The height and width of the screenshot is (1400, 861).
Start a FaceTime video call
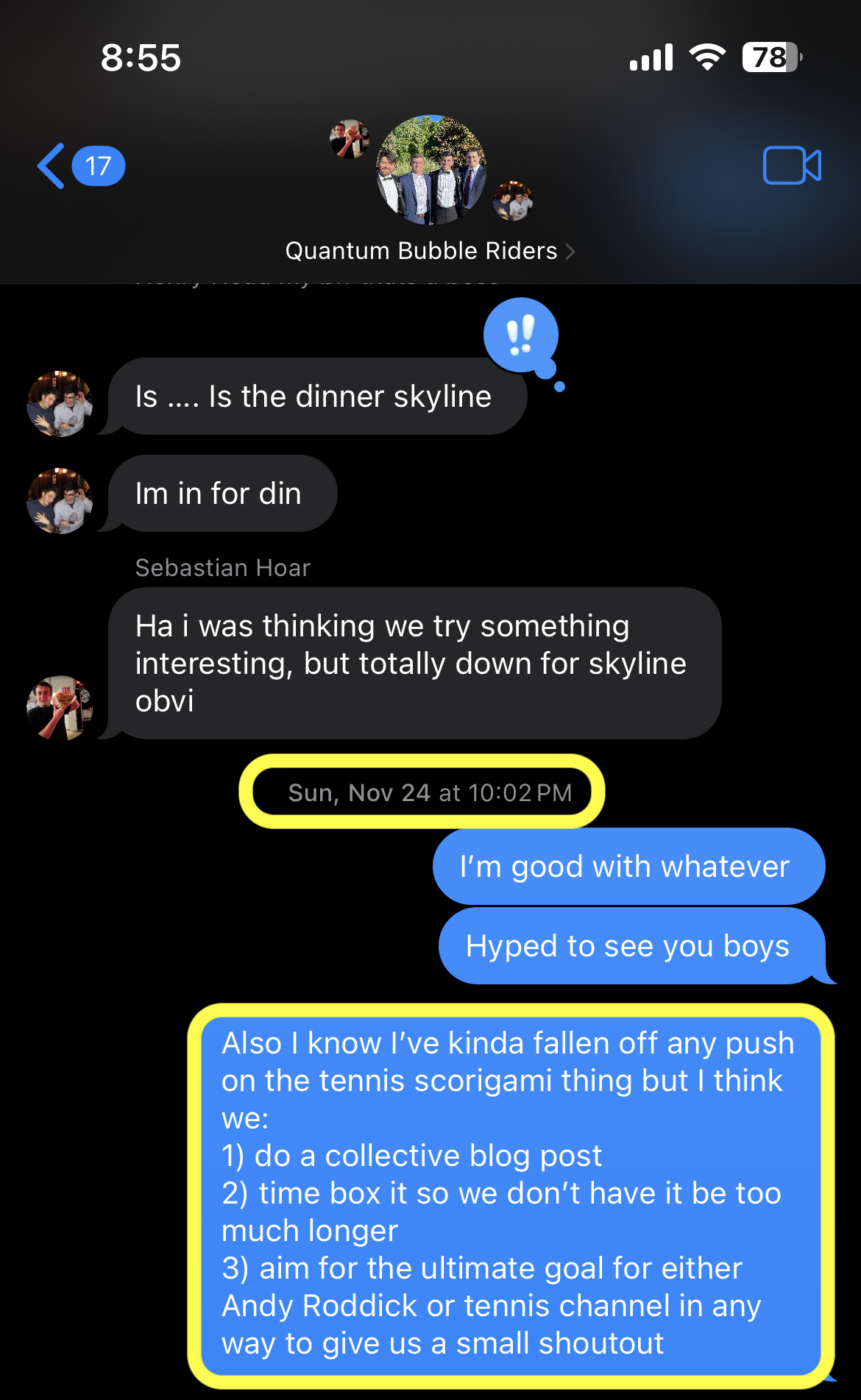(x=792, y=166)
